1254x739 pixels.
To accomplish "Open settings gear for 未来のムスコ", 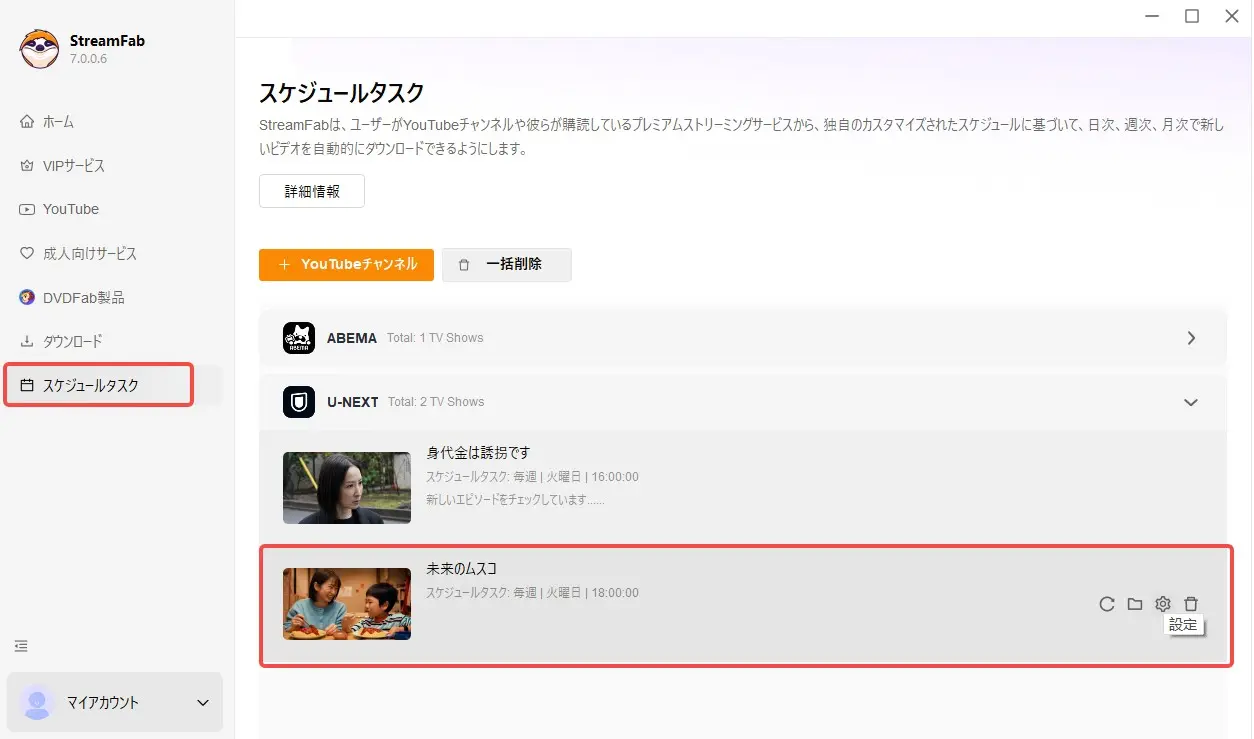I will 1162,604.
